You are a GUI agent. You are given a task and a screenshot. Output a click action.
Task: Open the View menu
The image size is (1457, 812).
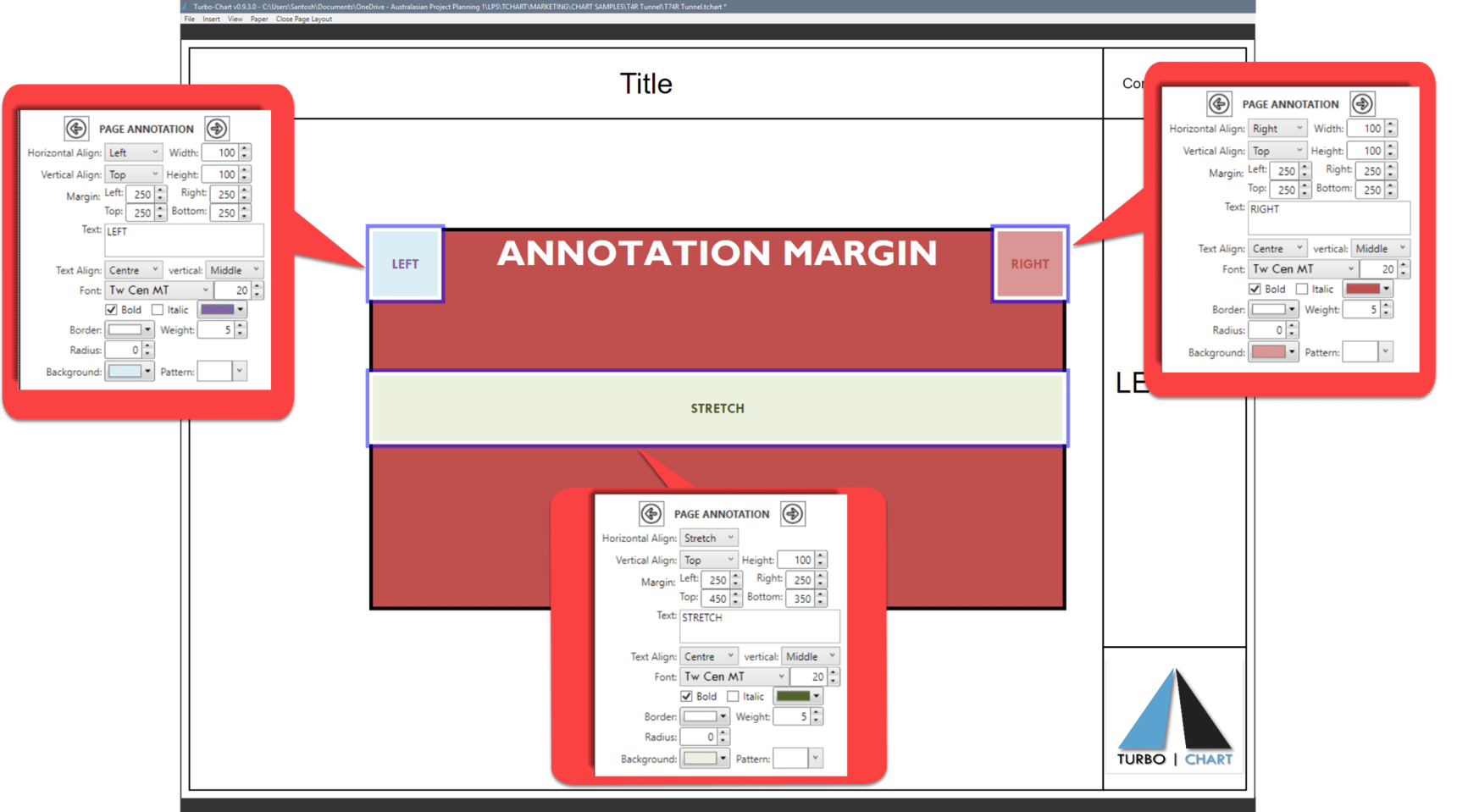[x=235, y=19]
